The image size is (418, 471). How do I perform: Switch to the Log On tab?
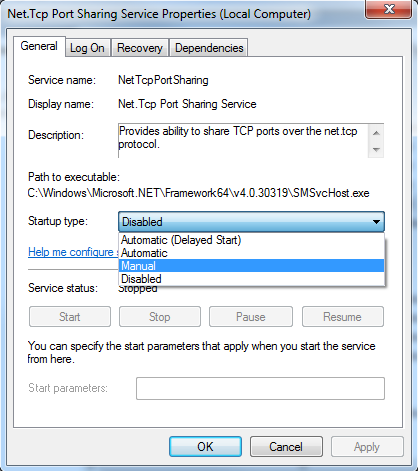click(87, 48)
